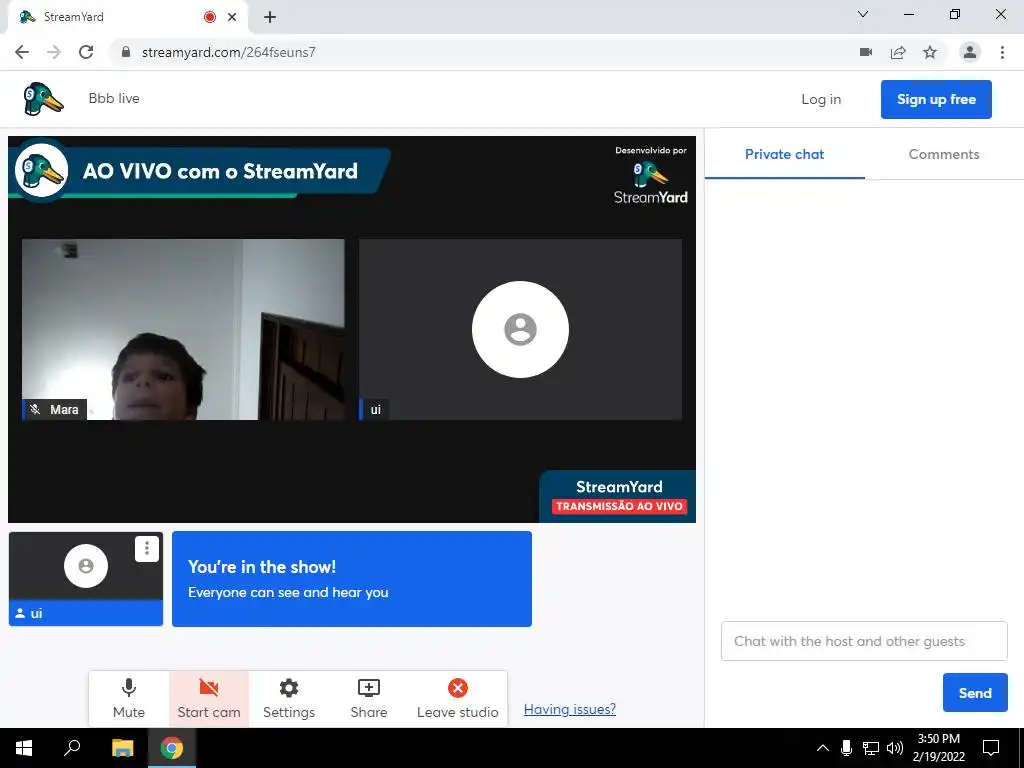This screenshot has width=1024, height=768.
Task: Open File Explorer from taskbar
Action: tap(122, 748)
